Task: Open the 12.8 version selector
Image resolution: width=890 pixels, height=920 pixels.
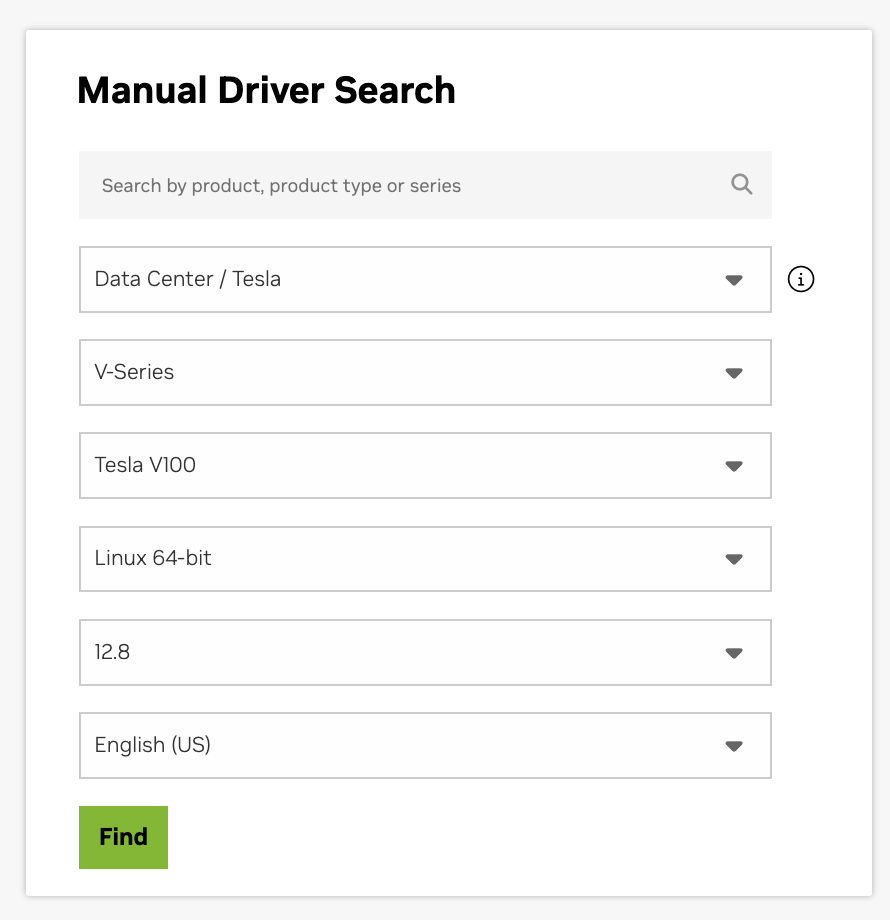Action: [x=400, y=653]
